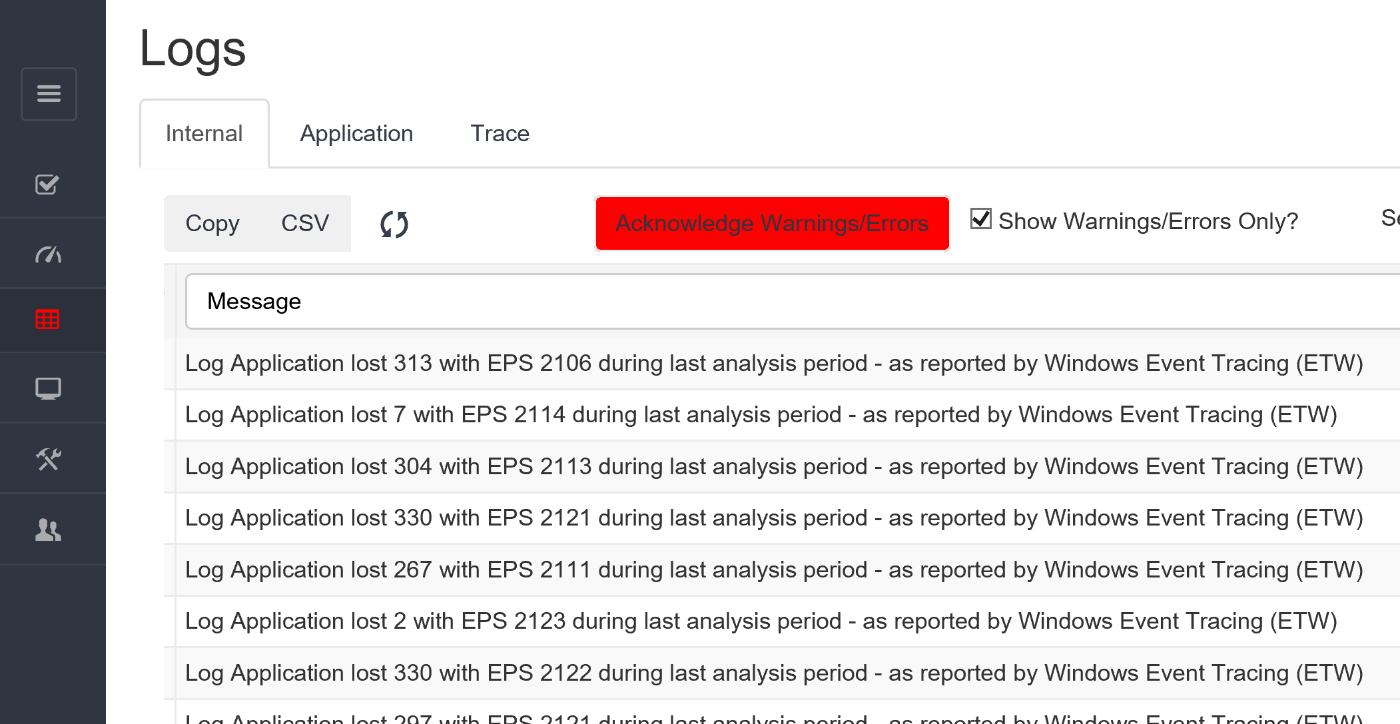
Task: Switch to the Application tab
Action: pos(356,134)
